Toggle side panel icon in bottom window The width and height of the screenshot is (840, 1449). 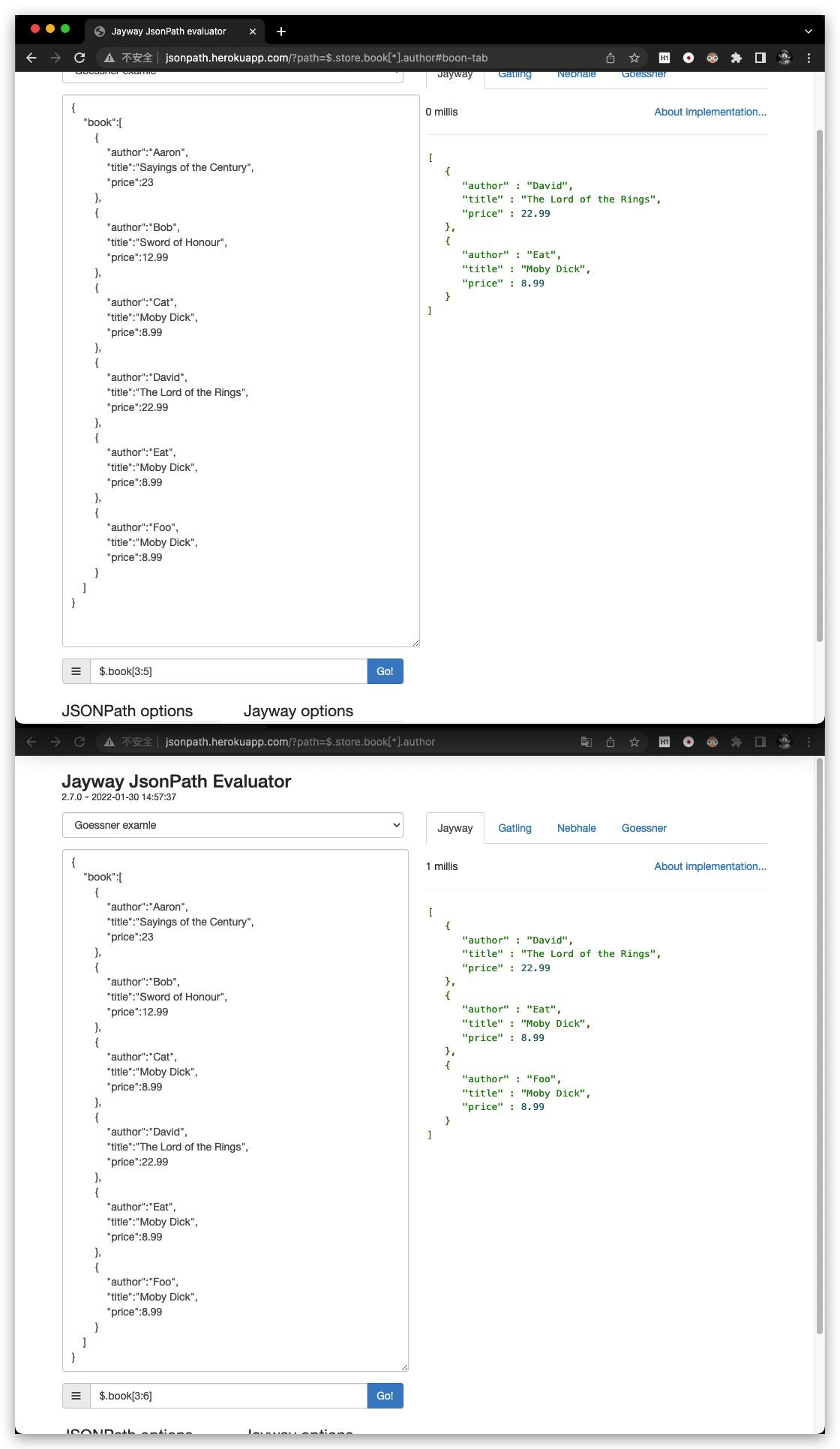(x=760, y=742)
